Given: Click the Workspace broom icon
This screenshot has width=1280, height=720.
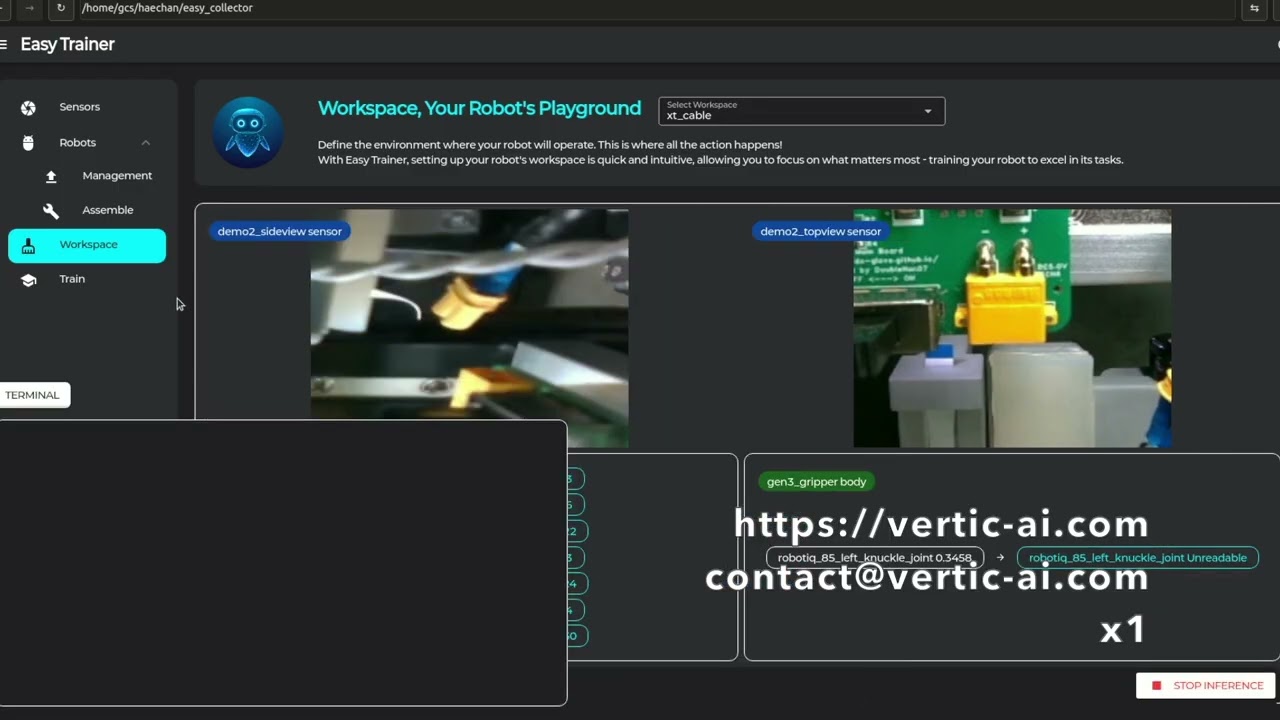Looking at the screenshot, I should (28, 246).
